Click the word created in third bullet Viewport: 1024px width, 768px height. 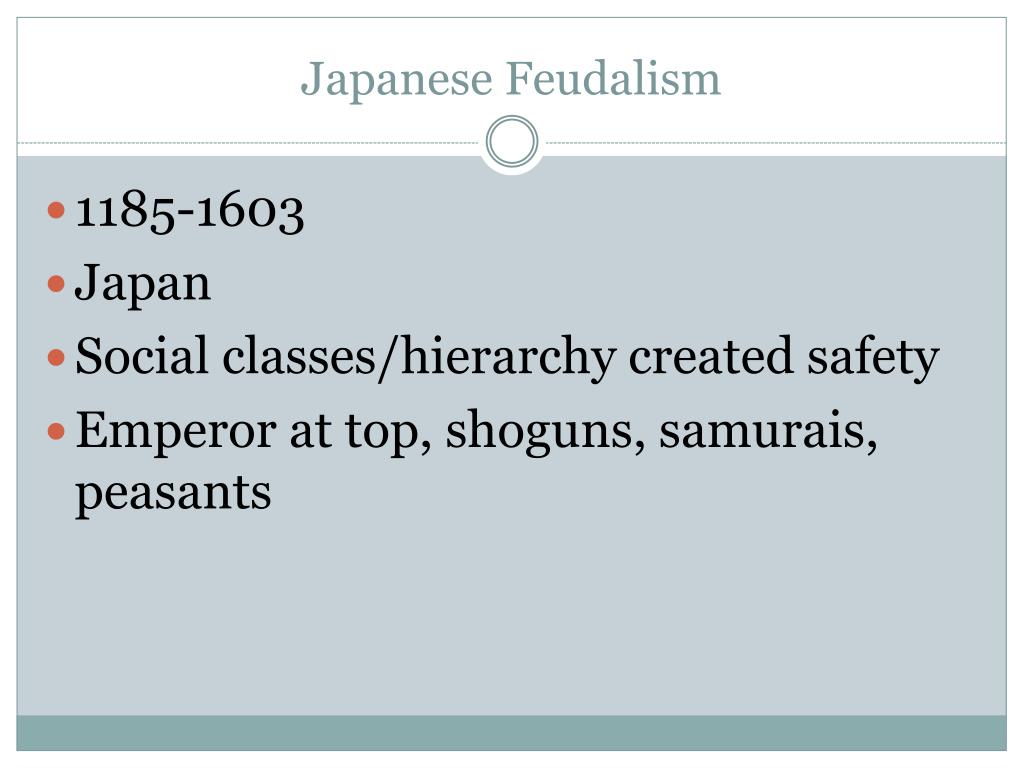click(711, 357)
